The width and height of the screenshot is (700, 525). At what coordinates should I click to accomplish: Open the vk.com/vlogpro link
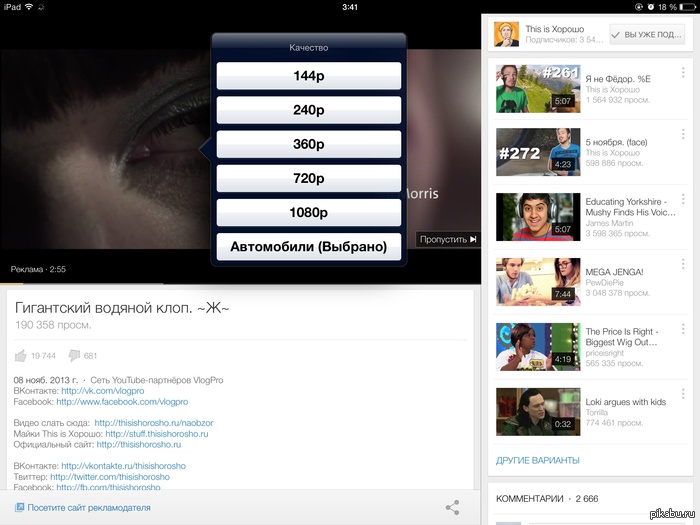click(103, 391)
